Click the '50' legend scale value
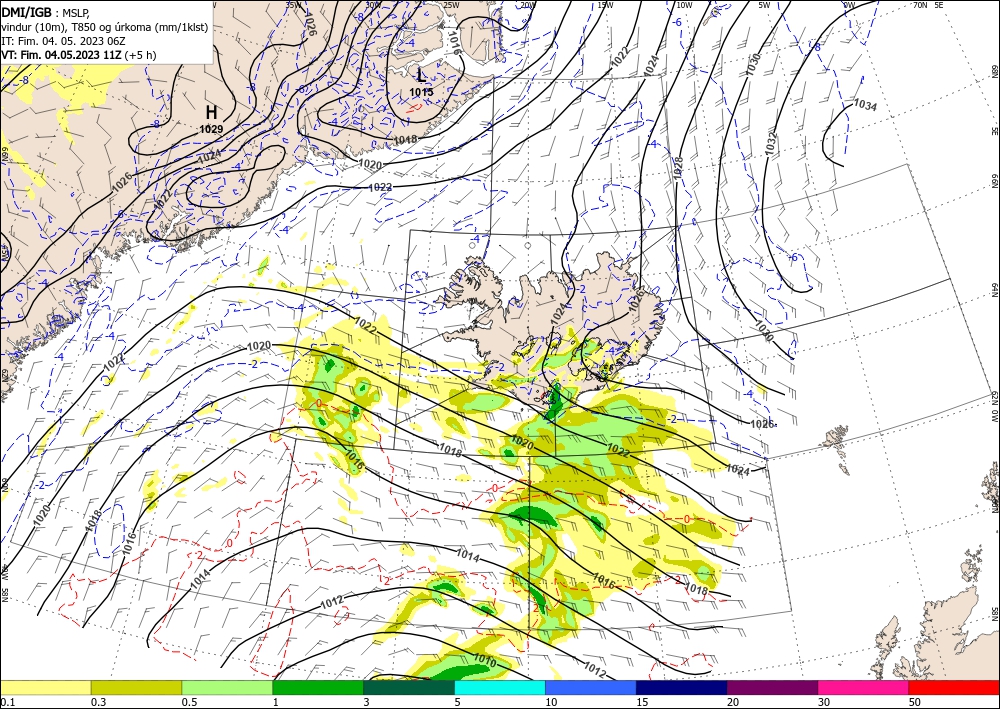1000x709 pixels. (x=915, y=702)
